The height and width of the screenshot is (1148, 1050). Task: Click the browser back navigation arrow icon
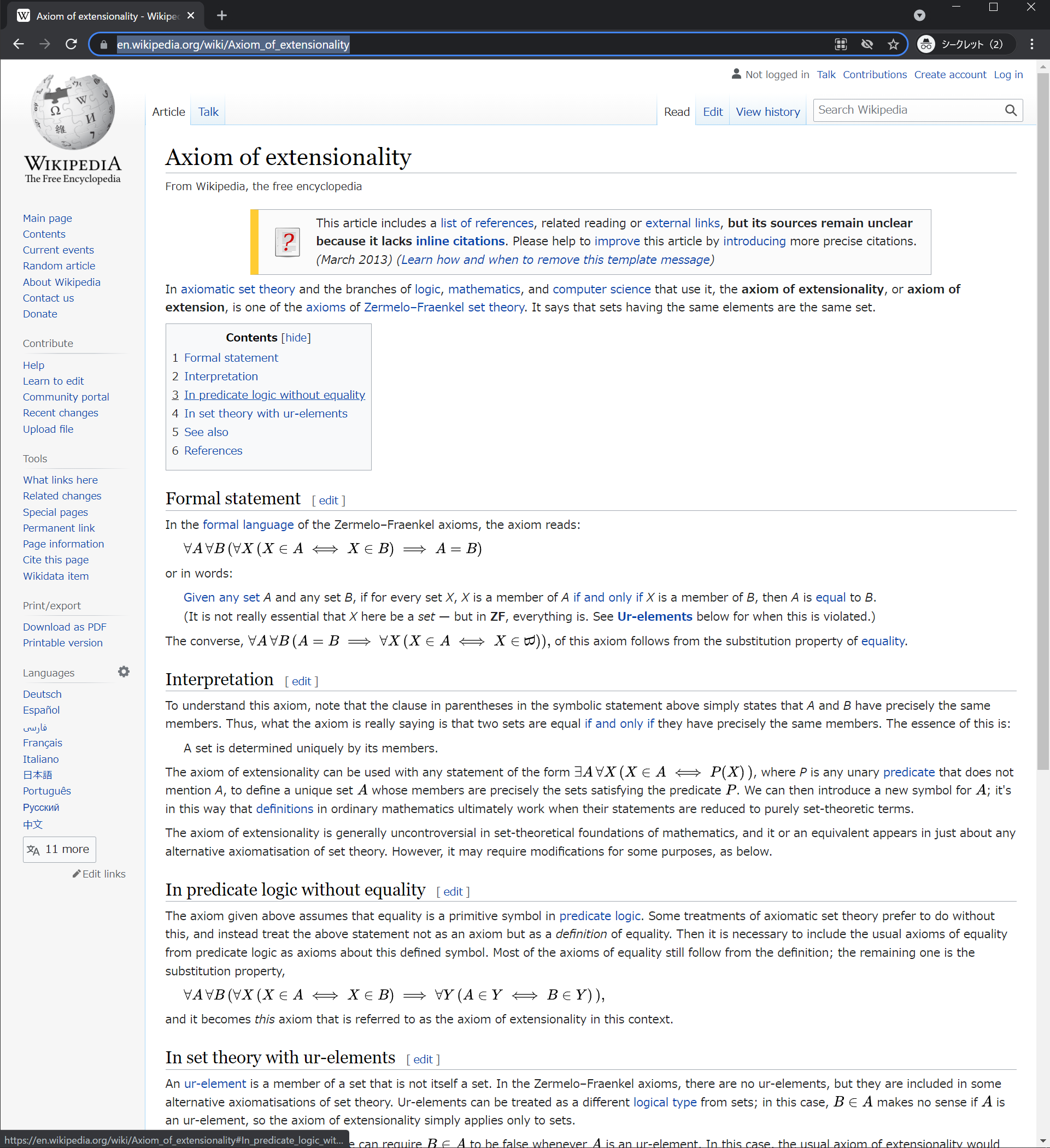(20, 43)
